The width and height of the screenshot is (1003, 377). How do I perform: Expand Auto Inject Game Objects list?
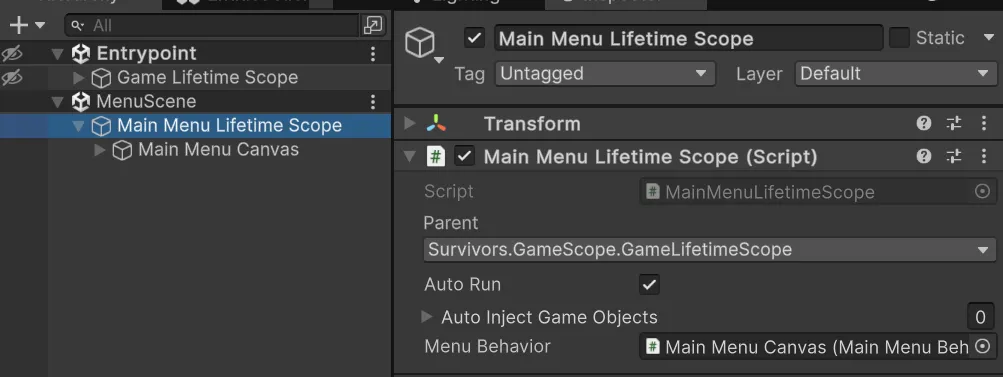click(427, 316)
